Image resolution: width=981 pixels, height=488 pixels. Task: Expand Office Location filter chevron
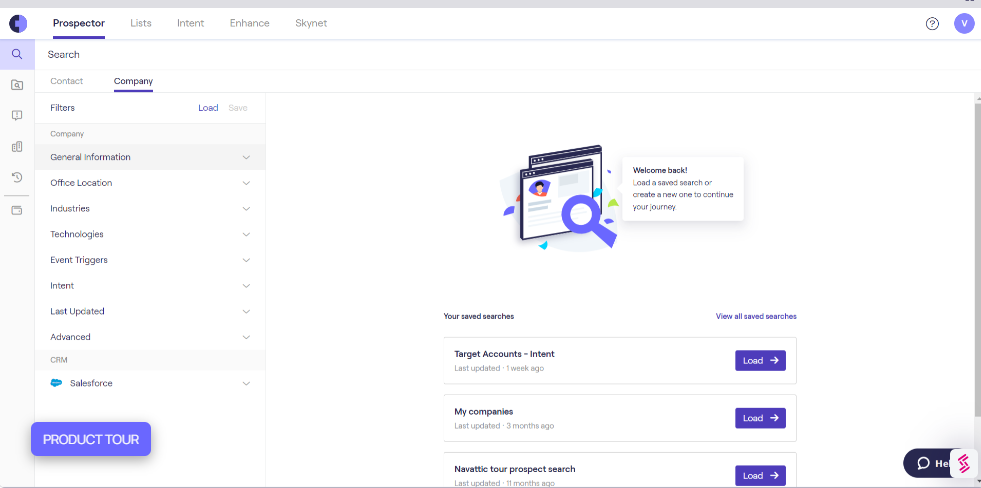247,183
